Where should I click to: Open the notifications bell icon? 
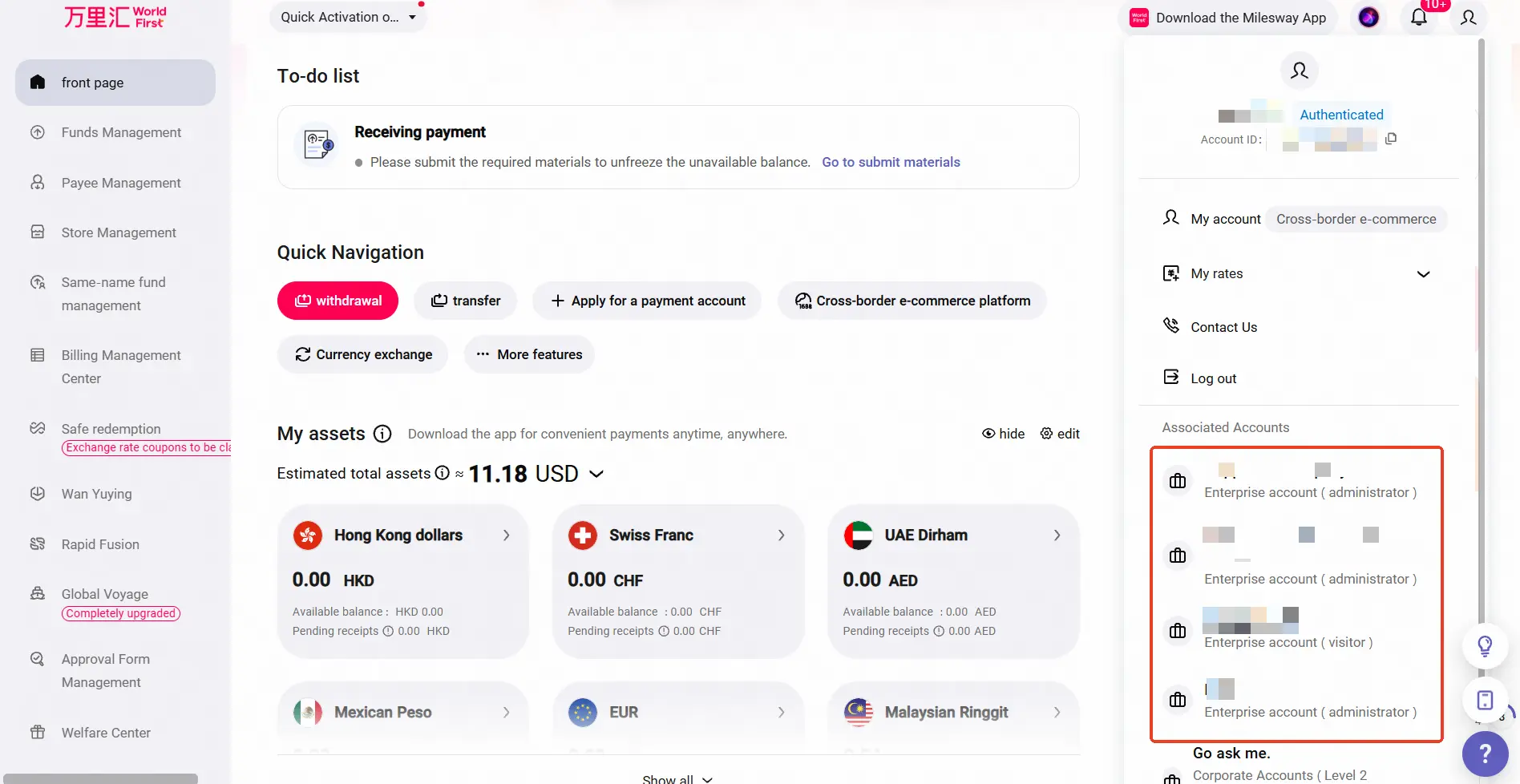point(1419,18)
